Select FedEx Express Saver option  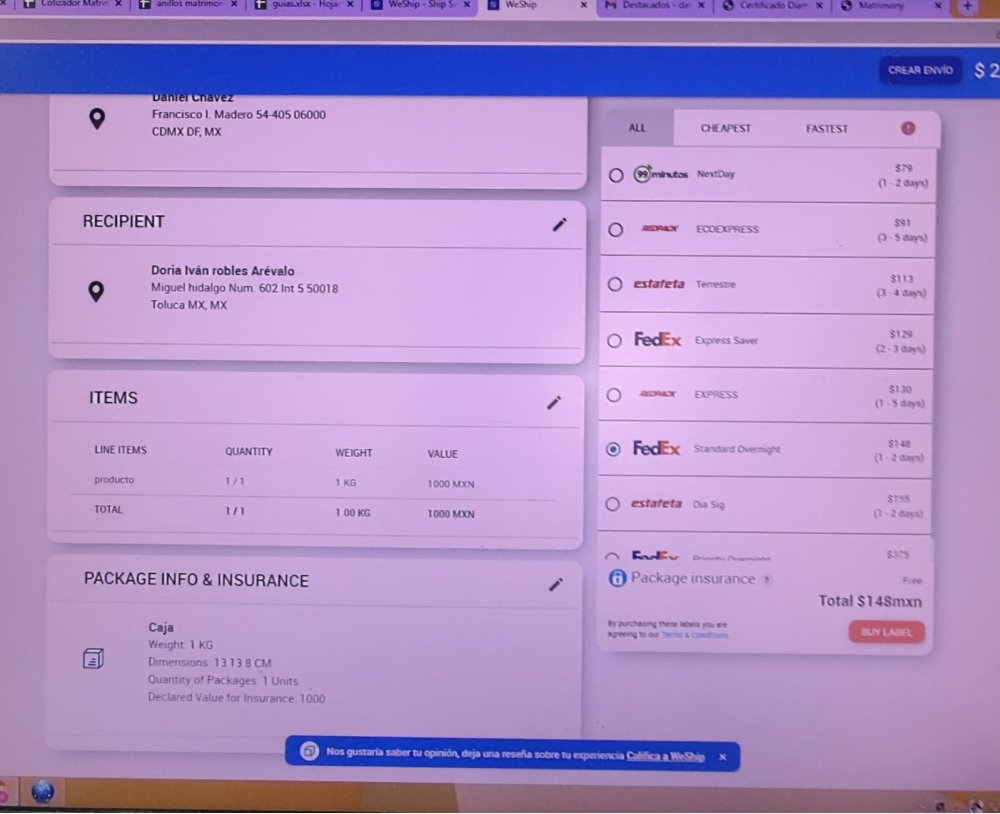pos(615,341)
